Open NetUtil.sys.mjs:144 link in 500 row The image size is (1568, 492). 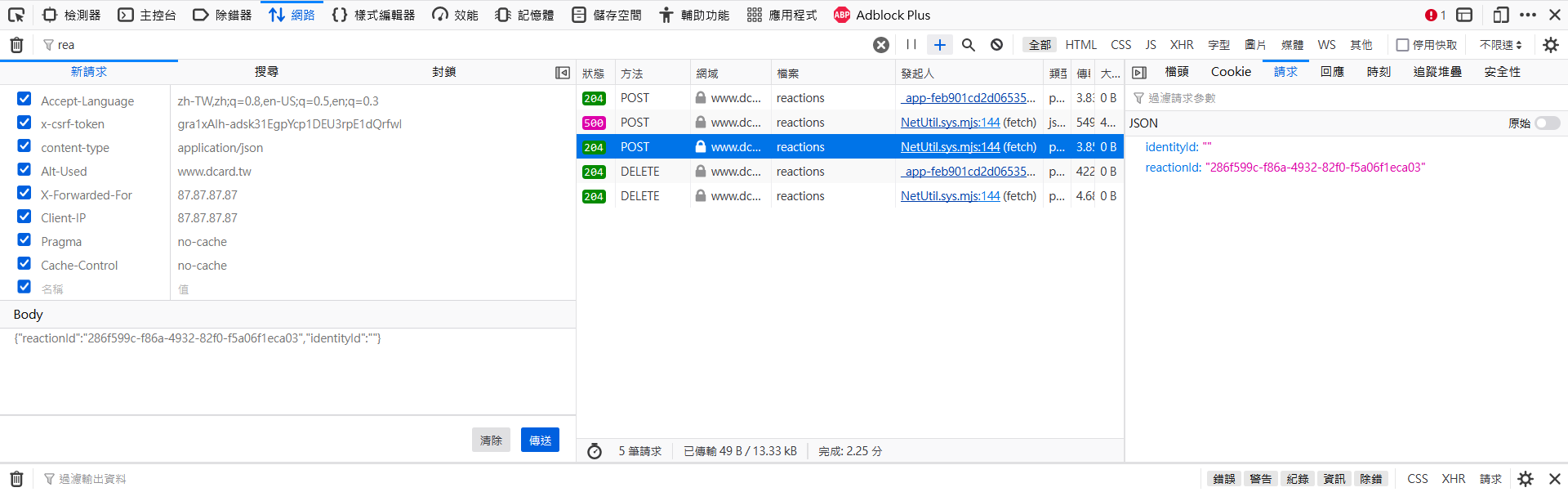click(x=951, y=123)
